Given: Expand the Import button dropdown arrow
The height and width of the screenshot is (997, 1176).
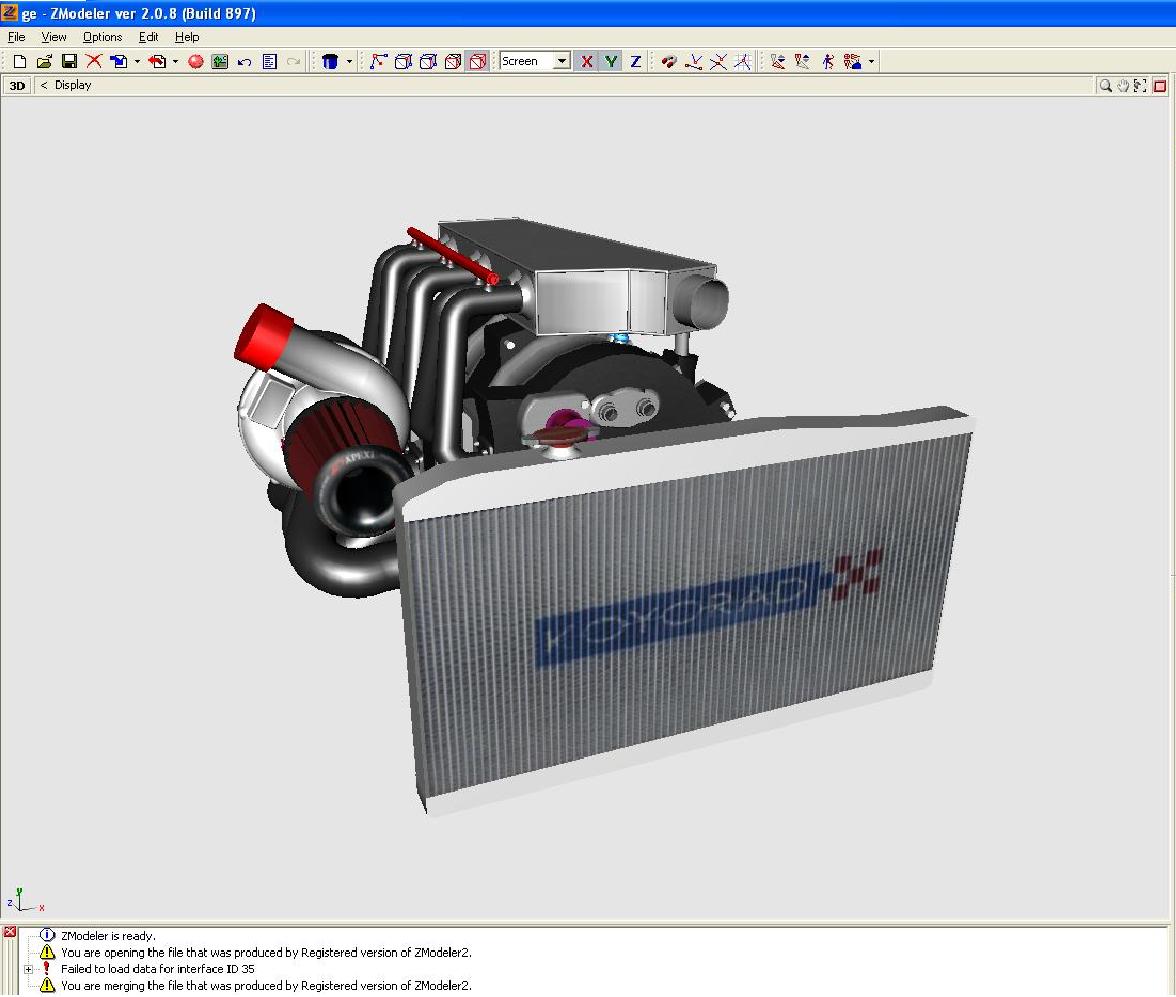Looking at the screenshot, I should coord(137,62).
